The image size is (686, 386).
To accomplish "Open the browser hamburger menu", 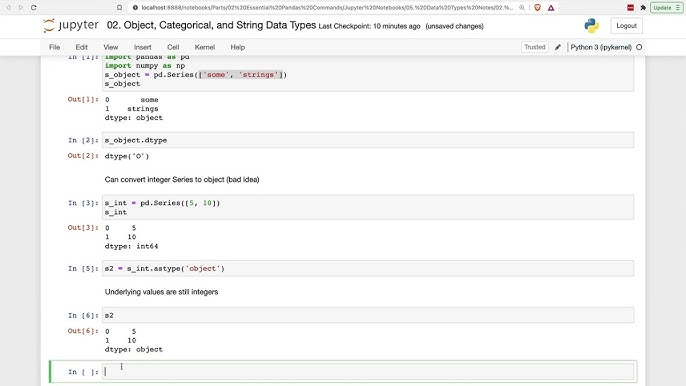I will 678,7.
